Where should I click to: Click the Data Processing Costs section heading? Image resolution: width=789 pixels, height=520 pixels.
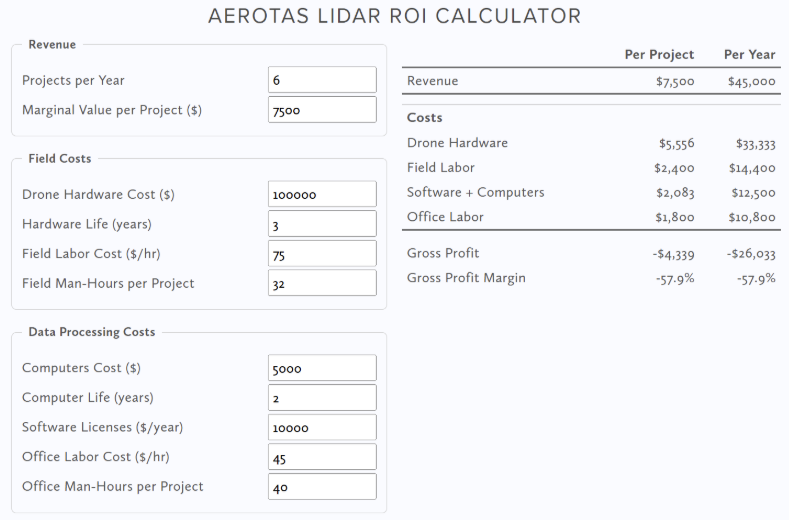click(x=91, y=332)
